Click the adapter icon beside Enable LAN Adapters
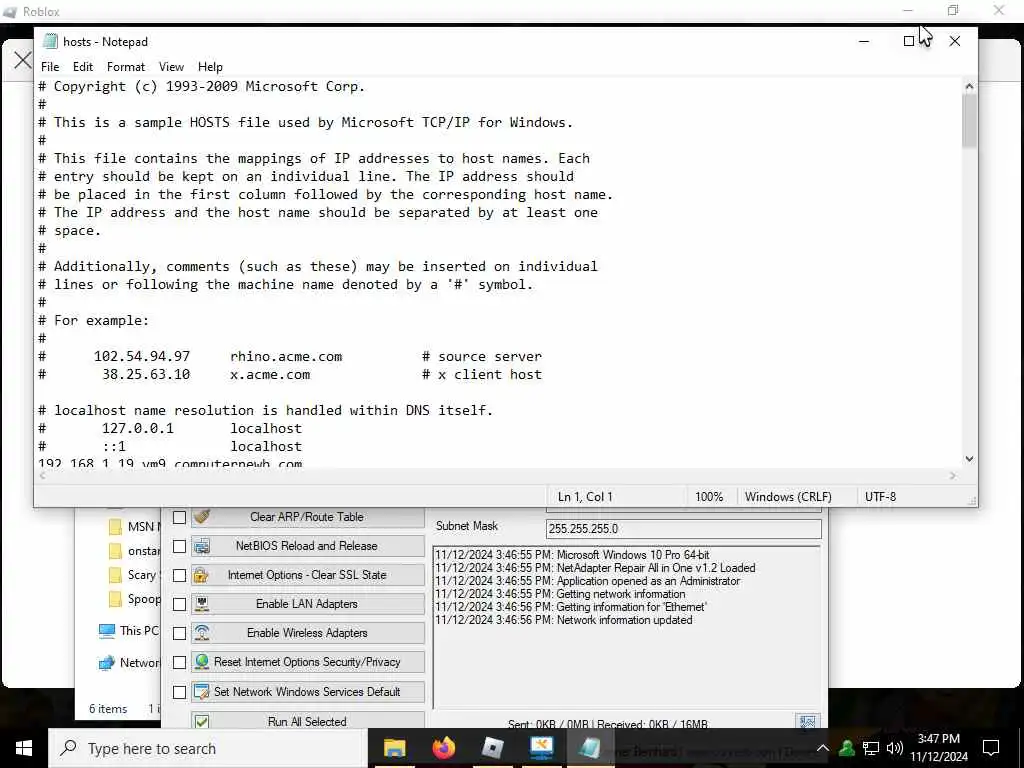1024x768 pixels. (x=202, y=604)
